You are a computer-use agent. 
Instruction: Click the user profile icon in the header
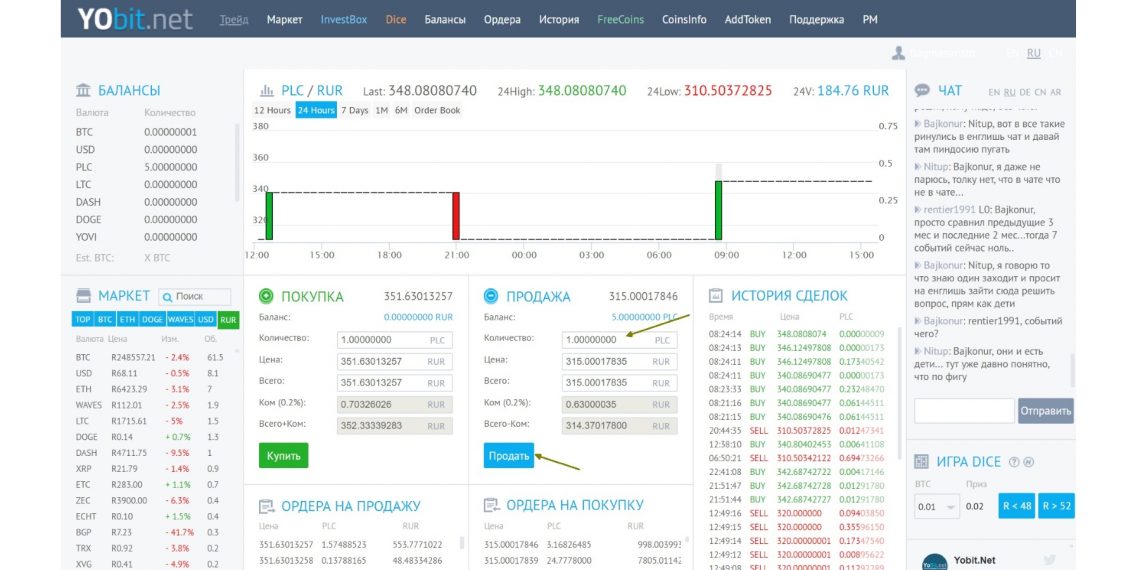click(898, 53)
